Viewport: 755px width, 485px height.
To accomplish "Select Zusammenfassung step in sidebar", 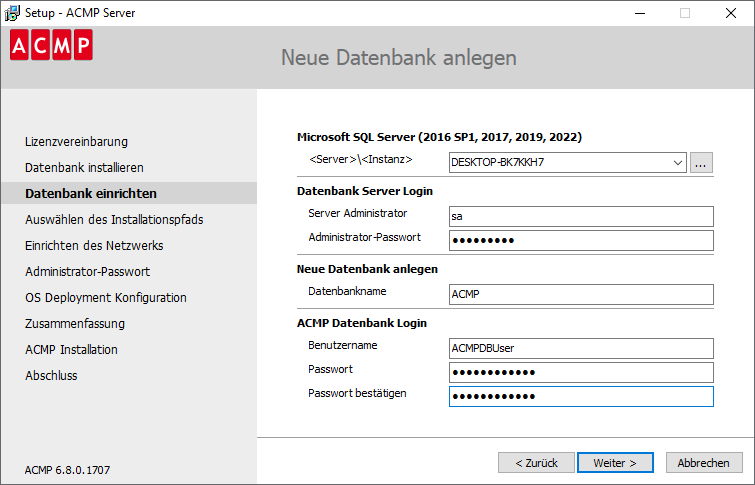I will click(x=75, y=324).
